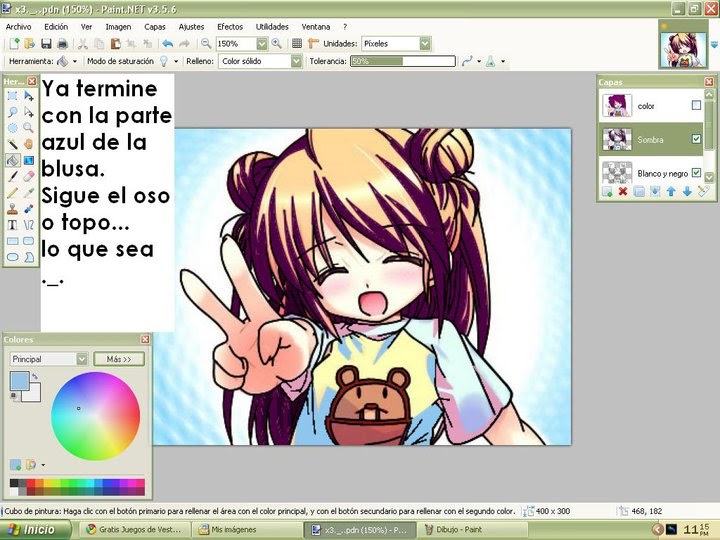
Task: Undo the last action with the blue arrow
Action: 167,44
